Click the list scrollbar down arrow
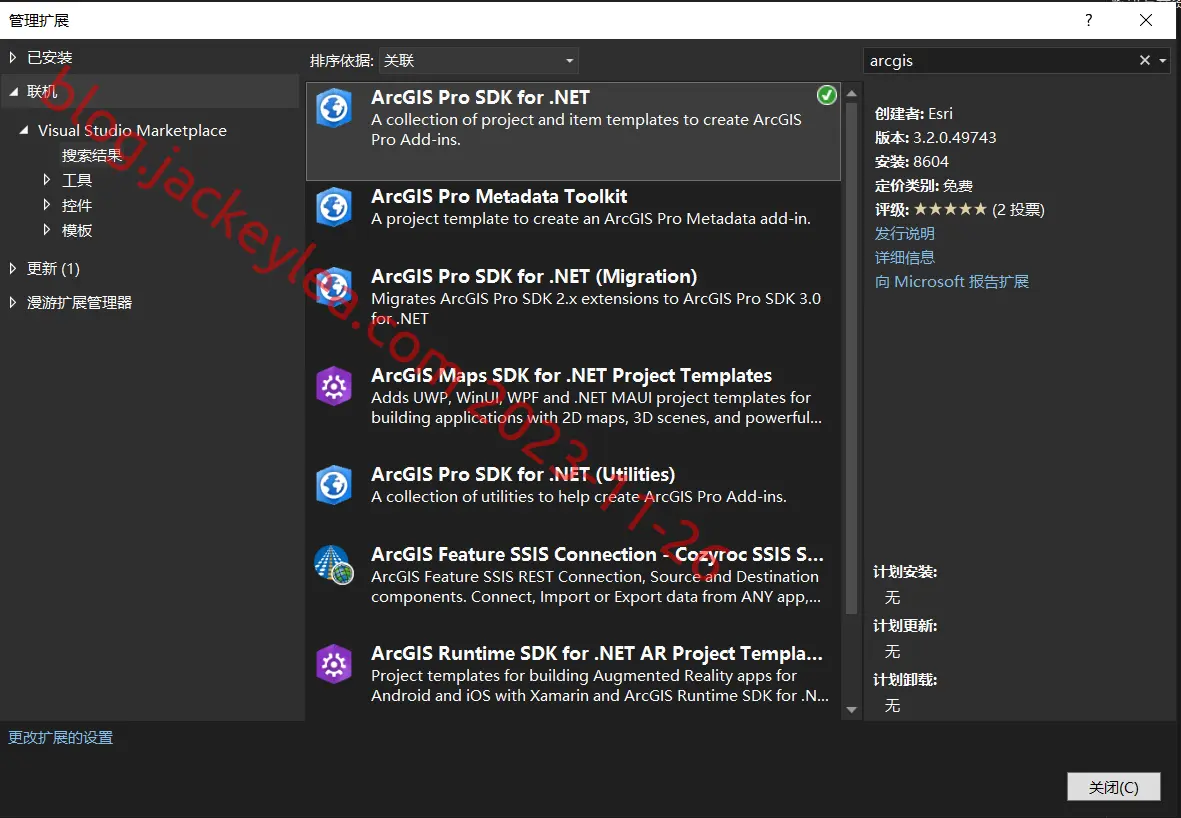The image size is (1181, 818). pos(852,710)
